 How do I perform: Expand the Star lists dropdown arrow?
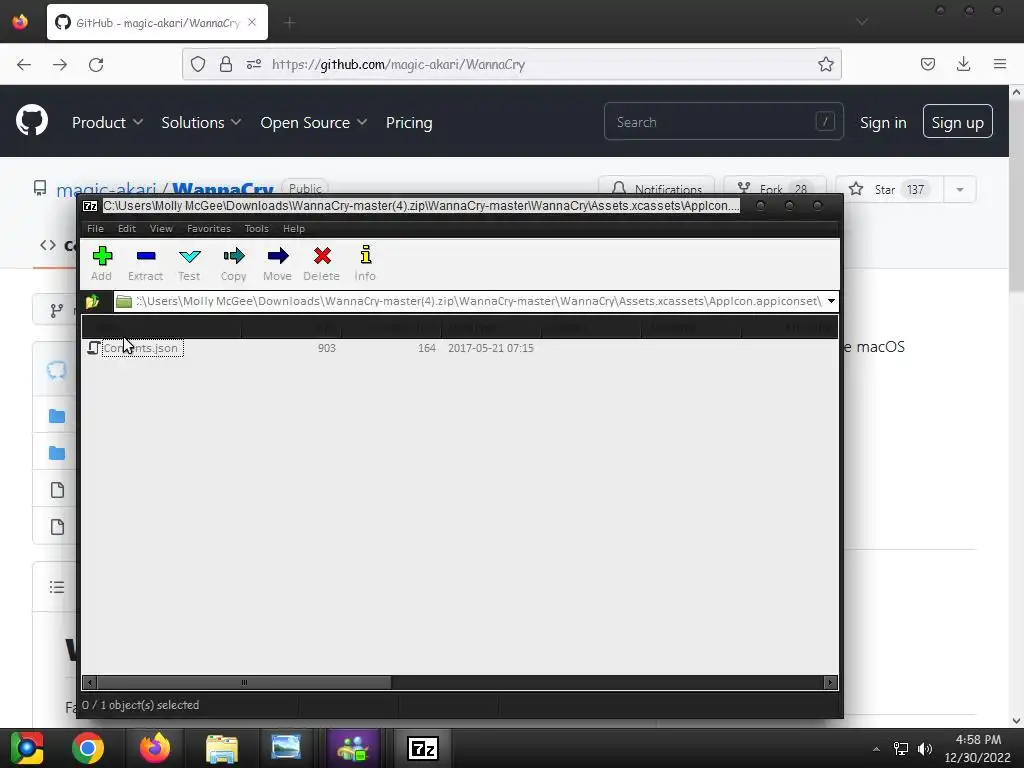[959, 189]
